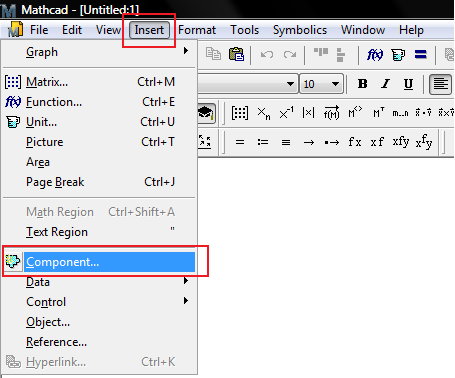Click the Dot Product icon
The height and width of the screenshot is (378, 455).
(423, 113)
